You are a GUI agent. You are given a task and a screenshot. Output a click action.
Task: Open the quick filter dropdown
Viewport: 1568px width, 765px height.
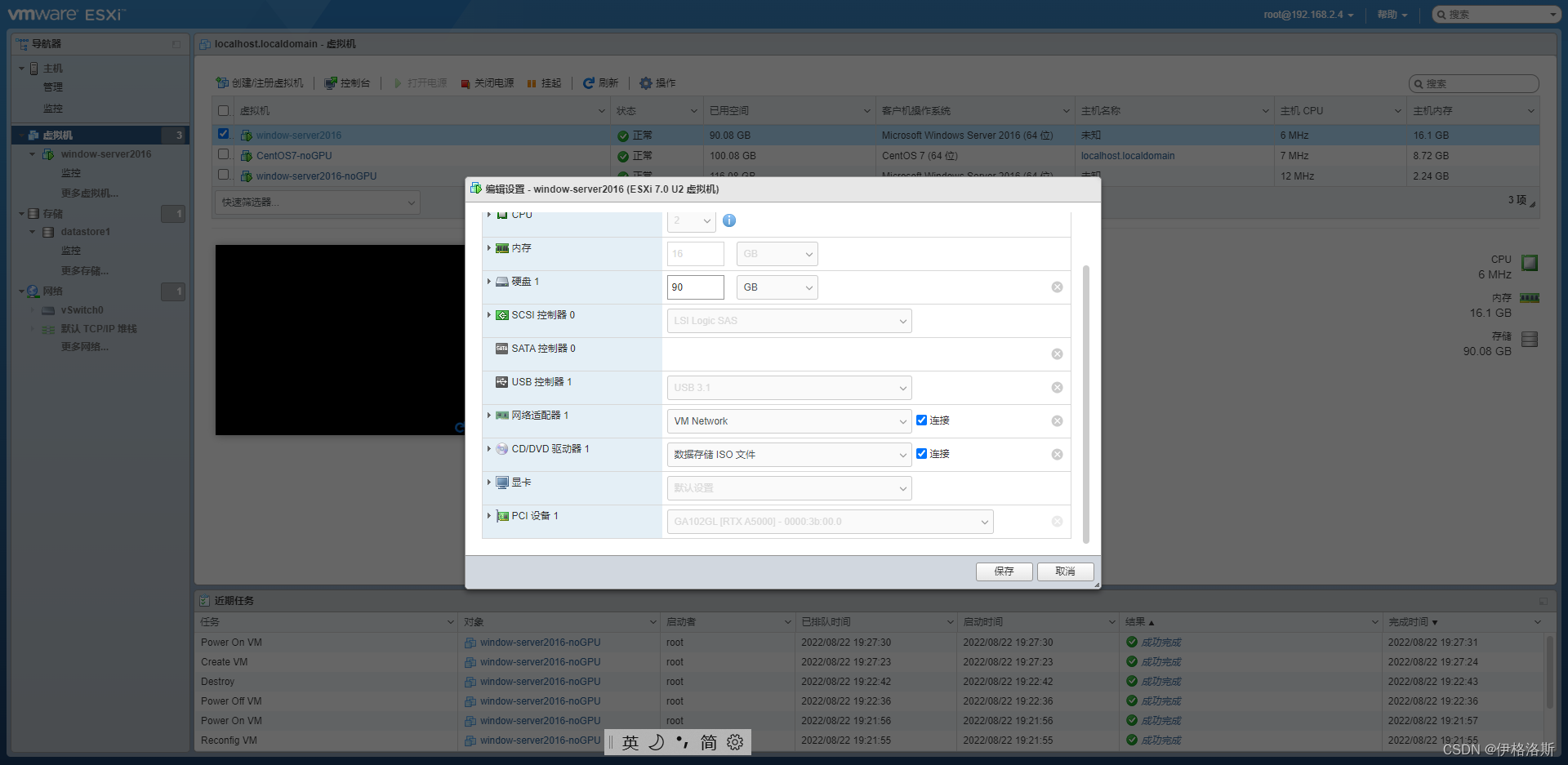click(x=318, y=202)
